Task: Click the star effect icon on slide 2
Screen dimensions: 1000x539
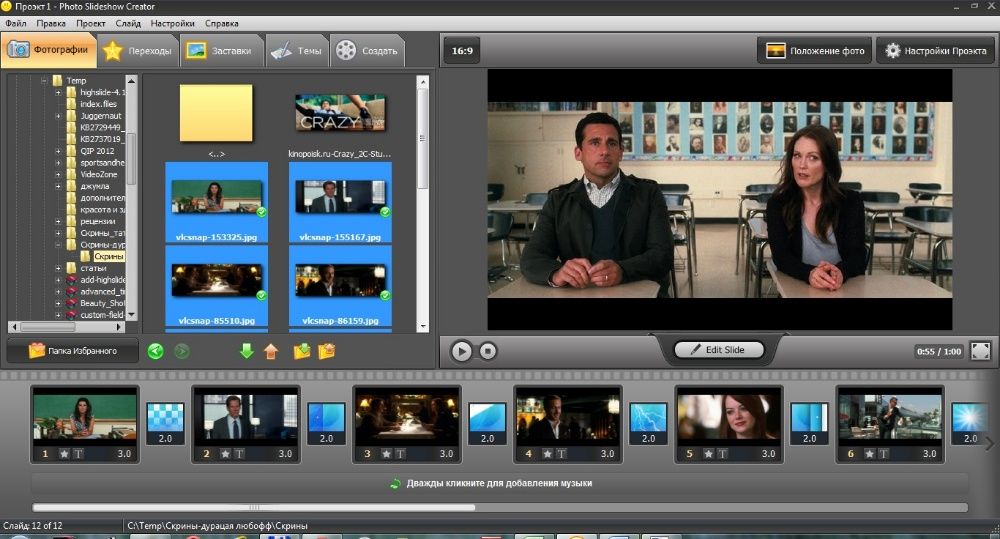Action: click(x=226, y=454)
